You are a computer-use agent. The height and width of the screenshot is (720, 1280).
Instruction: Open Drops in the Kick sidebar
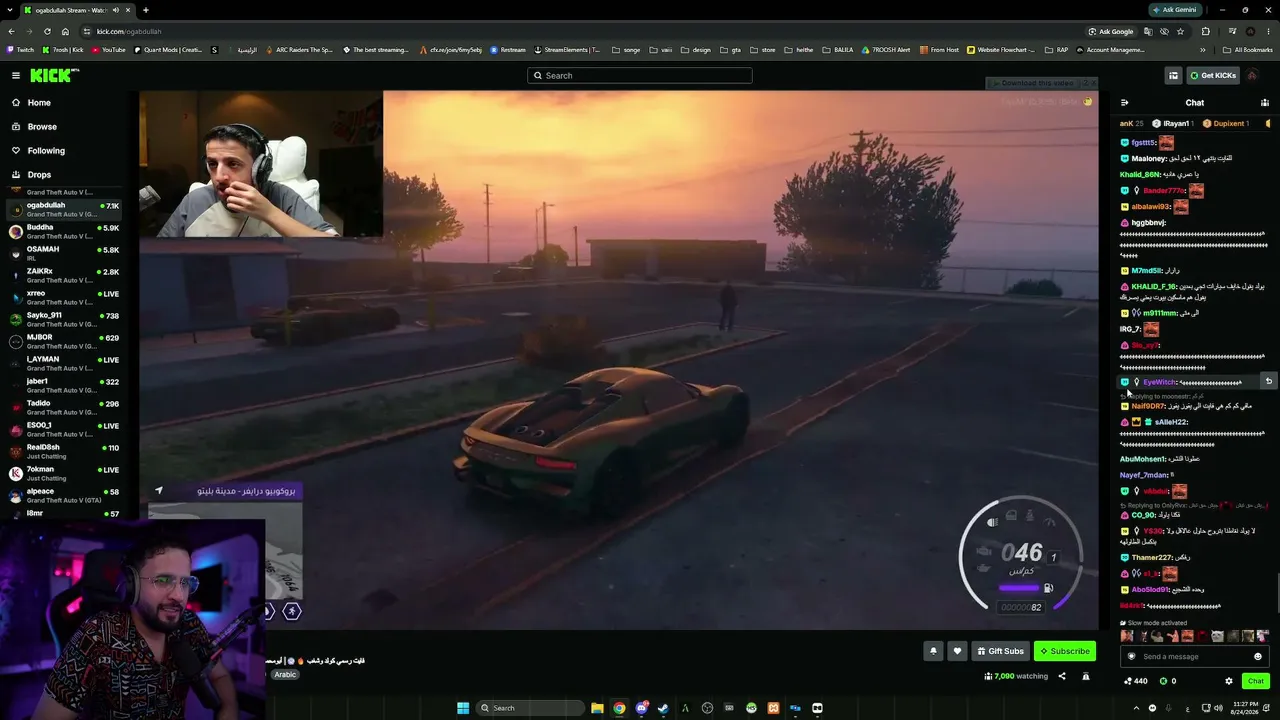click(x=39, y=175)
